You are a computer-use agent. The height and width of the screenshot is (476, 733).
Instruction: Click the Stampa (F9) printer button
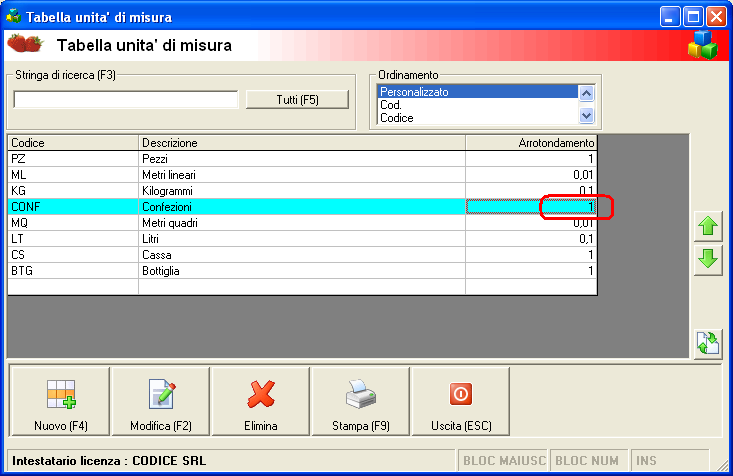click(360, 402)
